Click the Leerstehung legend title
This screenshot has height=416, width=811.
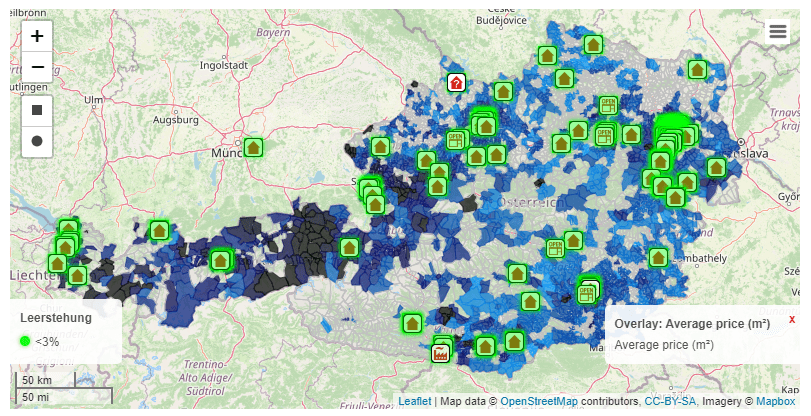[x=56, y=318]
